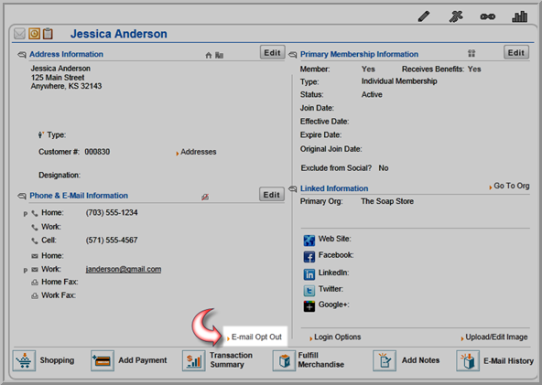Screen dimensions: 542x385
Task: Click cell phone number (571) 555-4567
Action: coord(111,240)
